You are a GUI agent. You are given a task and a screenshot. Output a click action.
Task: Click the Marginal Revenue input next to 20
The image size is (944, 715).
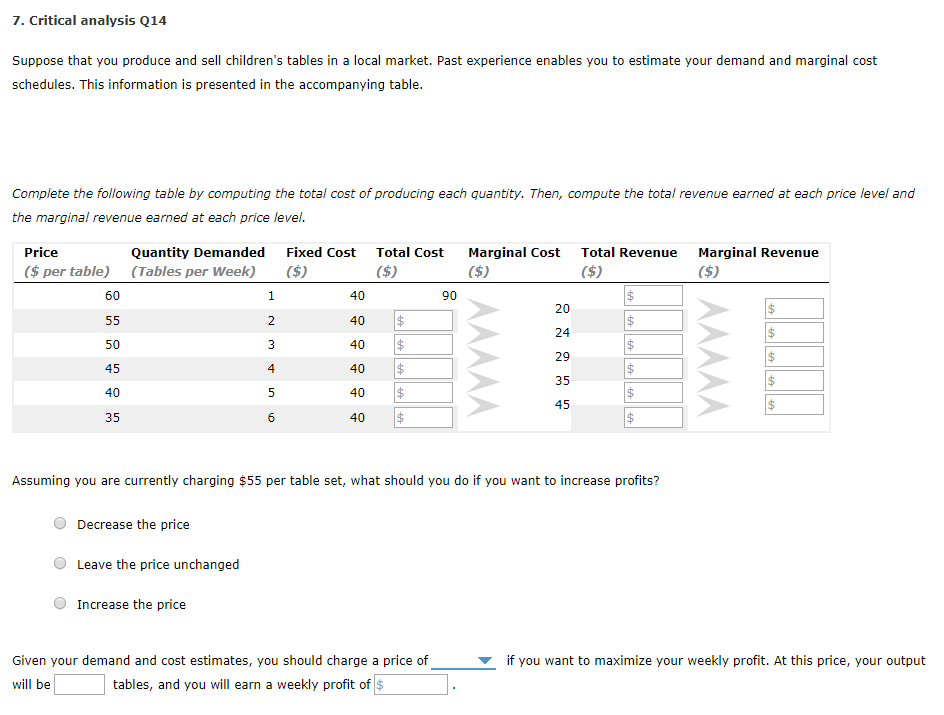pyautogui.click(x=793, y=308)
